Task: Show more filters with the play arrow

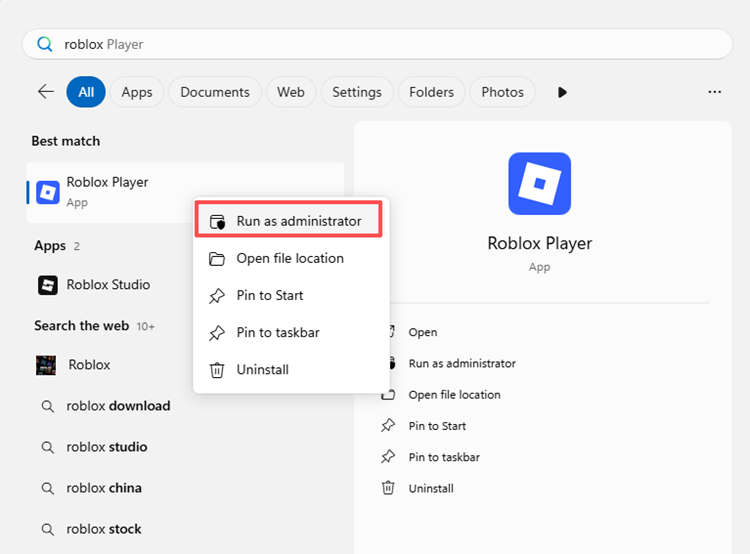Action: 562,92
